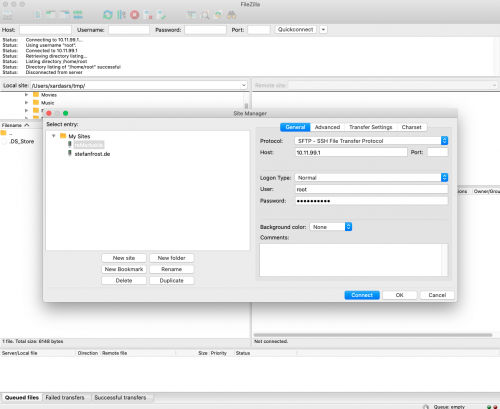500x409 pixels.
Task: Open Background color dropdown
Action: coord(331,227)
